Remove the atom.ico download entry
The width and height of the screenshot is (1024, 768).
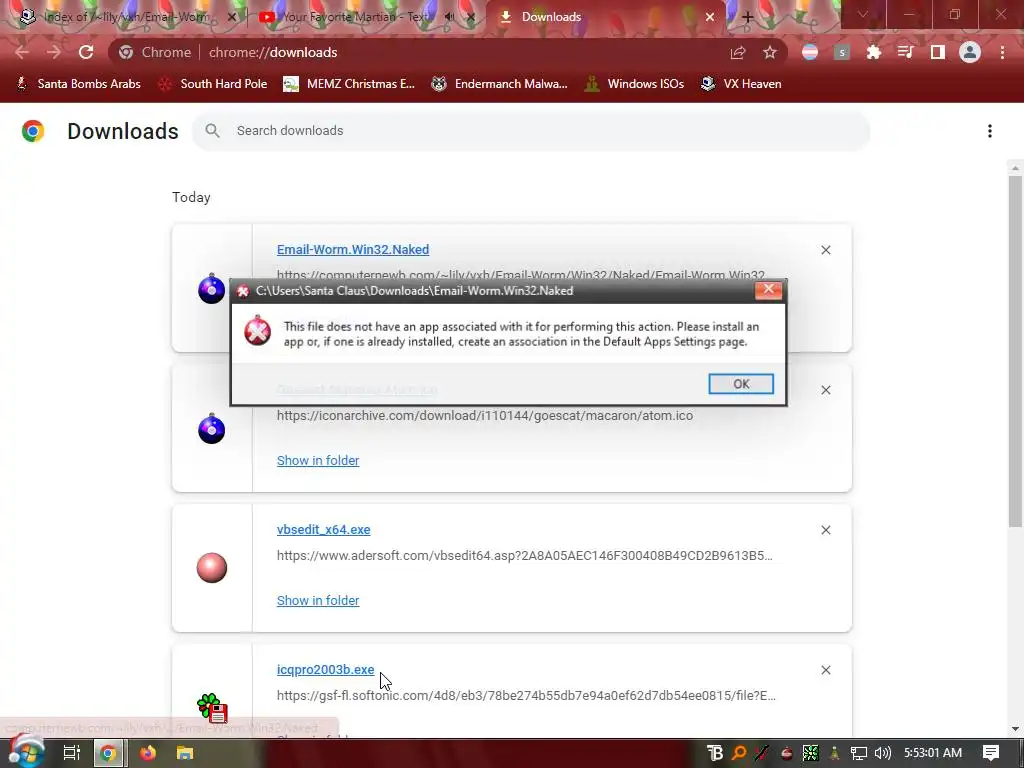825,390
